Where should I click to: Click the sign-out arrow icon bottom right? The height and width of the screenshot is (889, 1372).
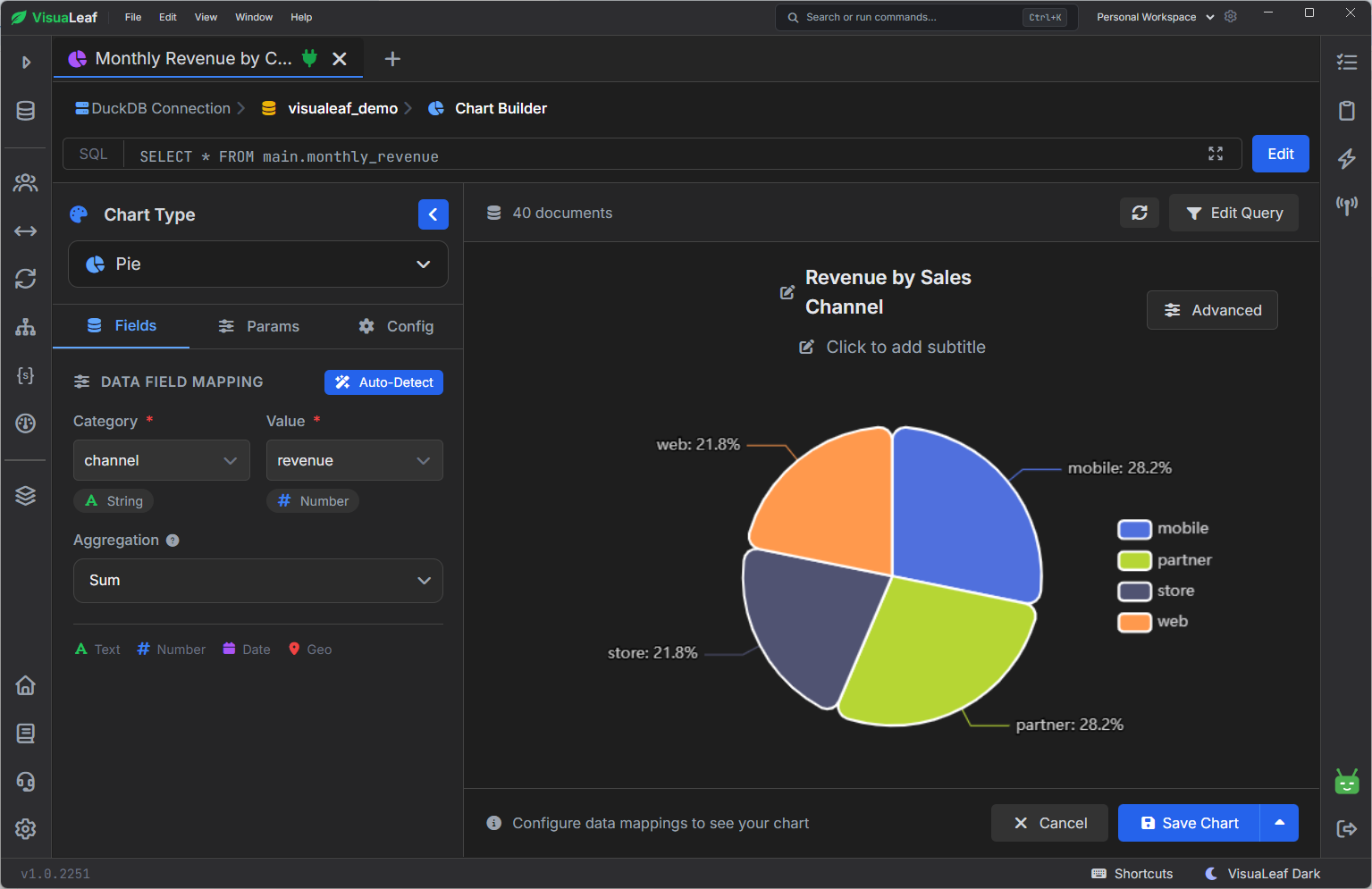[x=1347, y=829]
